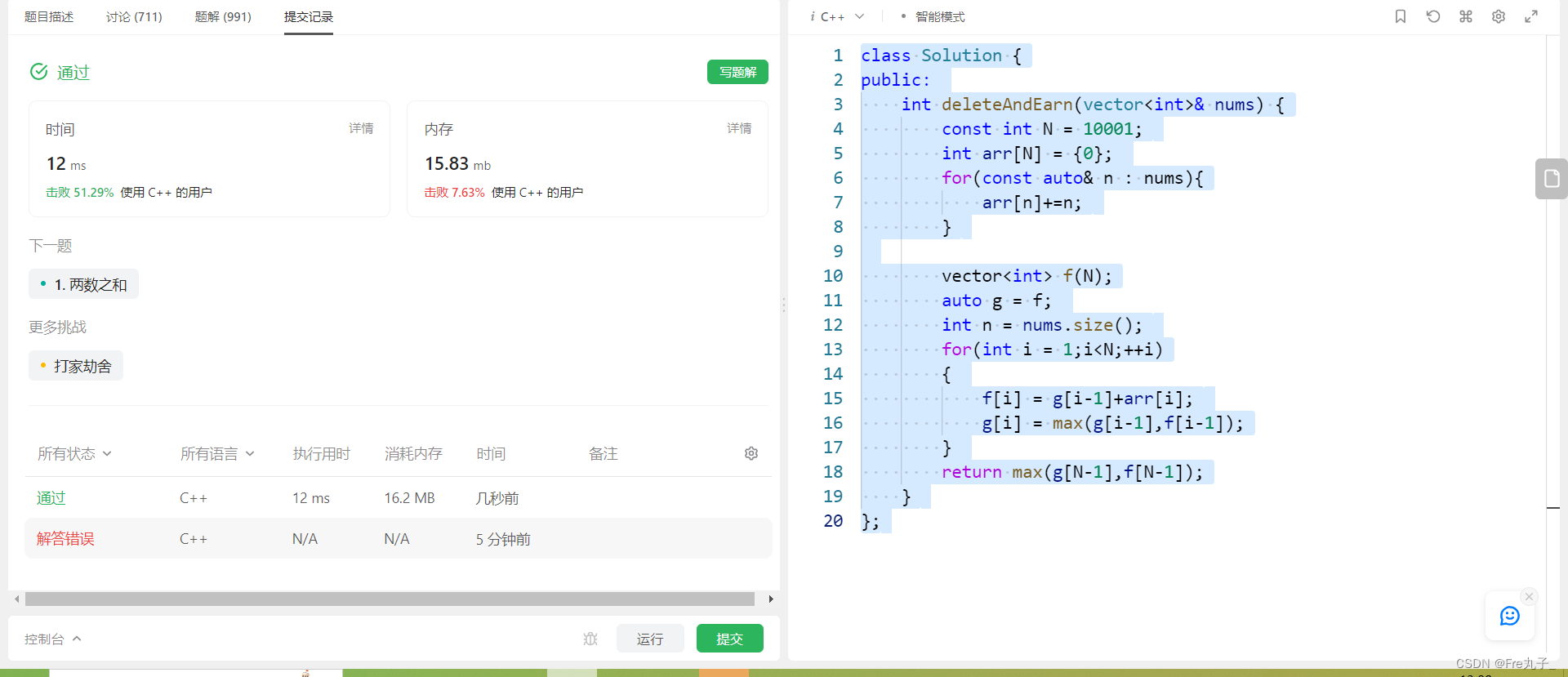Click the 执行用时 column header

[322, 453]
